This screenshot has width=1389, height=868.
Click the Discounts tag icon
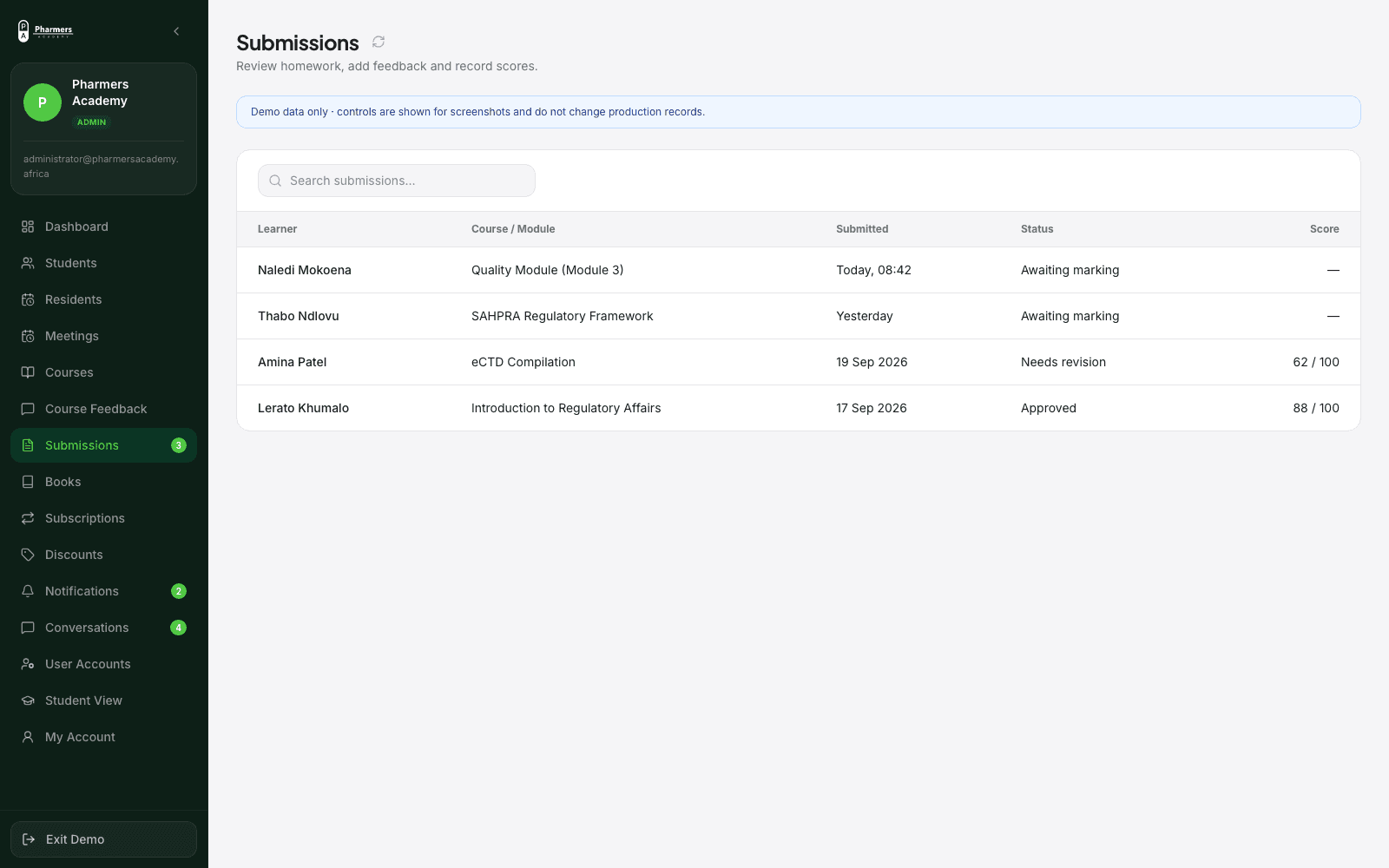pos(28,555)
